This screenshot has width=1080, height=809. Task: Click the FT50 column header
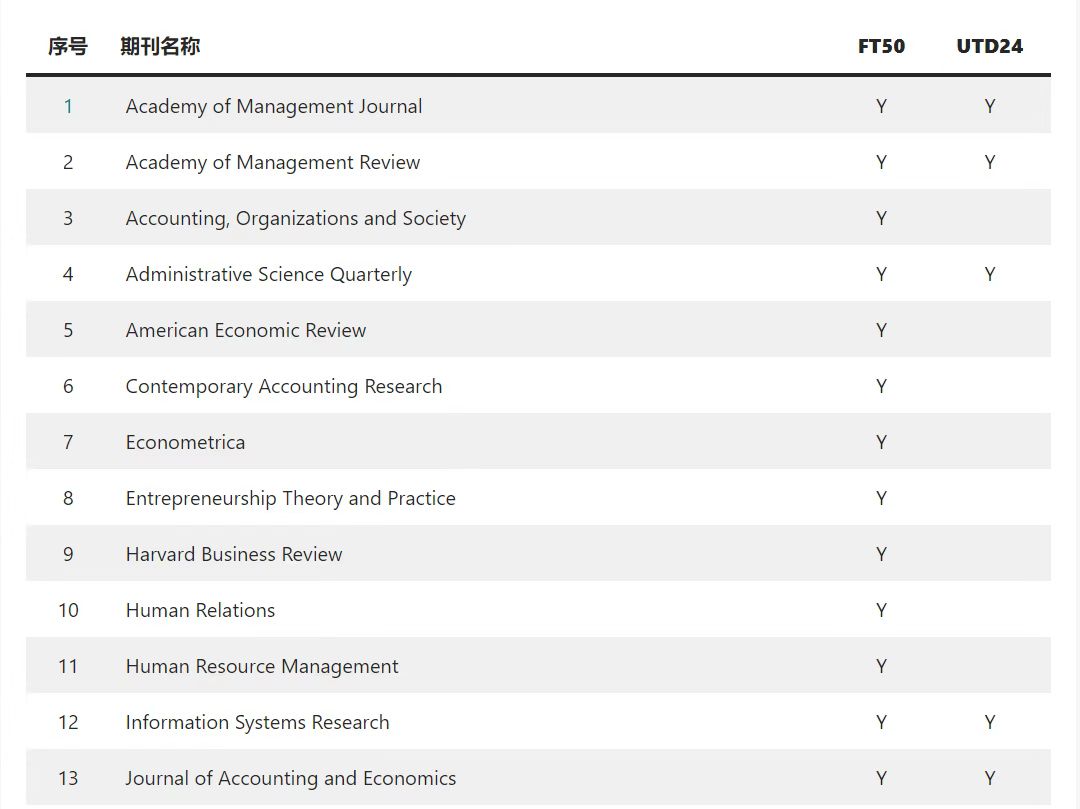(x=881, y=46)
